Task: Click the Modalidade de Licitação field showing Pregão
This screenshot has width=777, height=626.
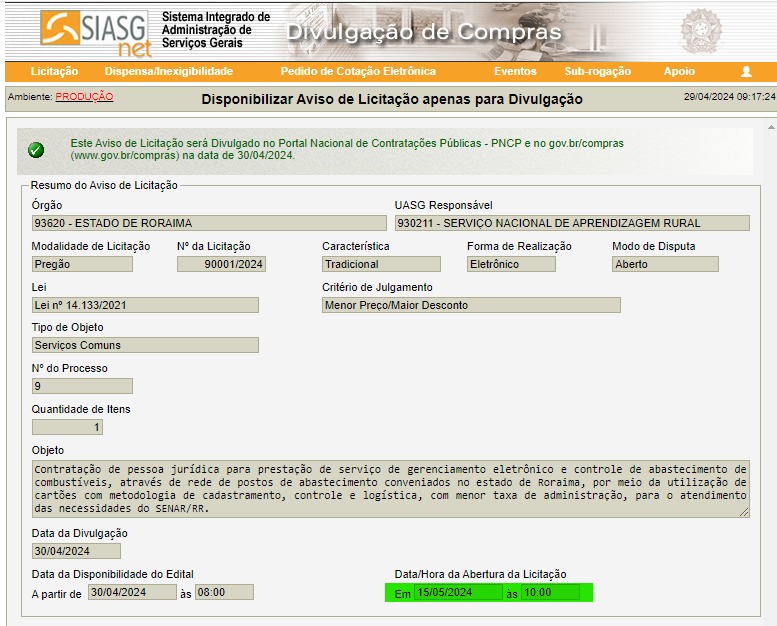Action: pyautogui.click(x=82, y=264)
